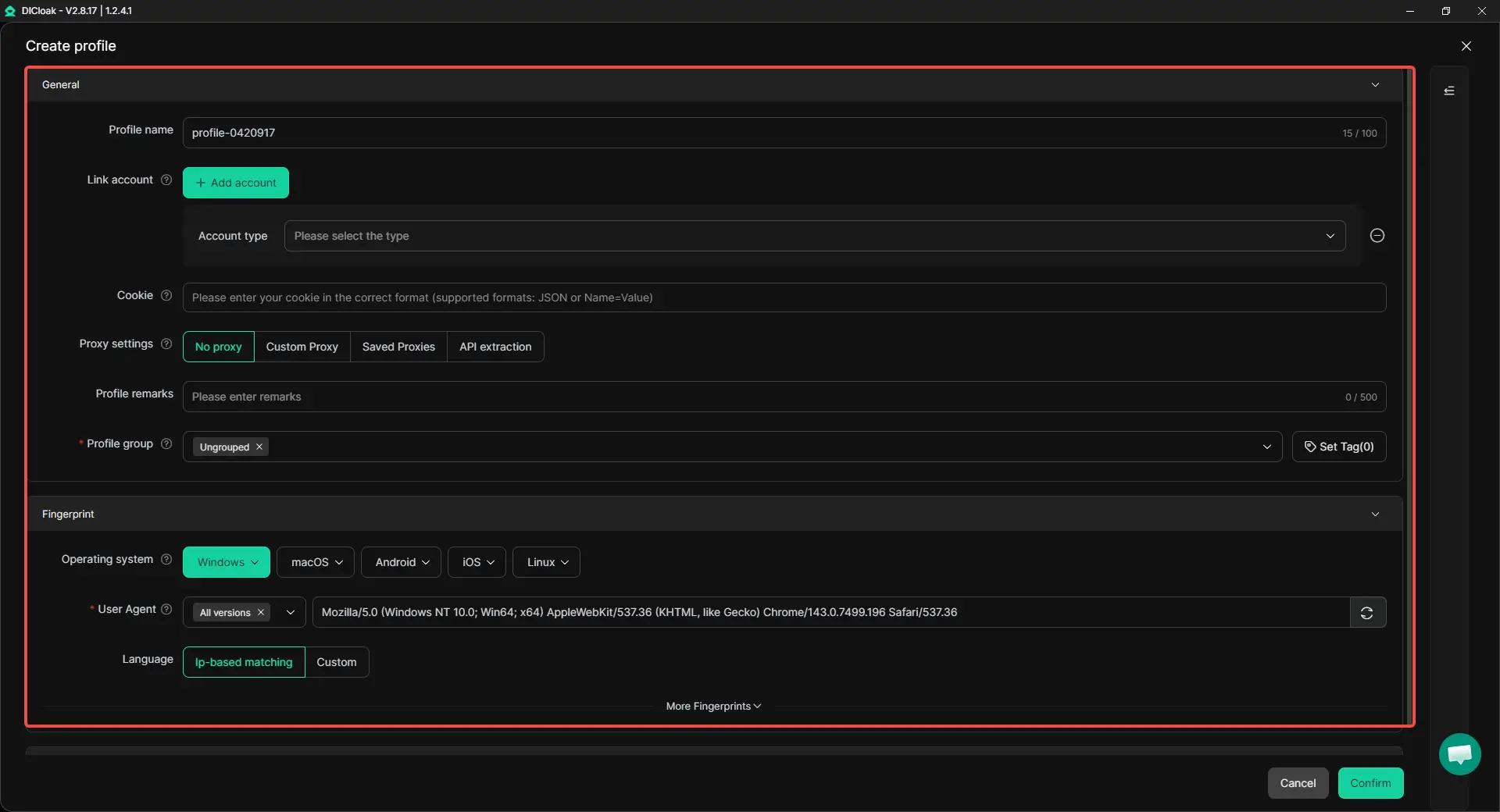Close the Create profile dialog
This screenshot has height=812, width=1500.
pos(1466,46)
